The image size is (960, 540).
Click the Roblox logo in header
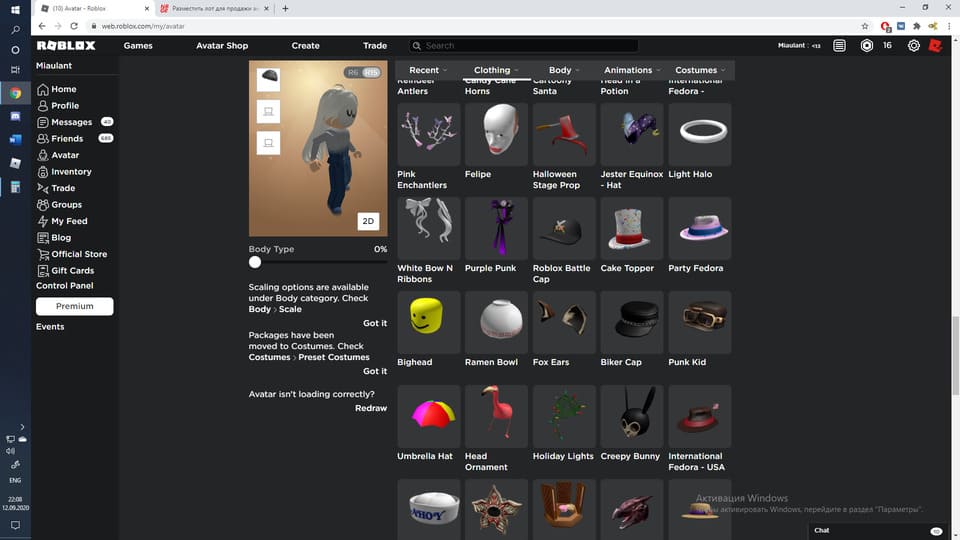point(66,46)
